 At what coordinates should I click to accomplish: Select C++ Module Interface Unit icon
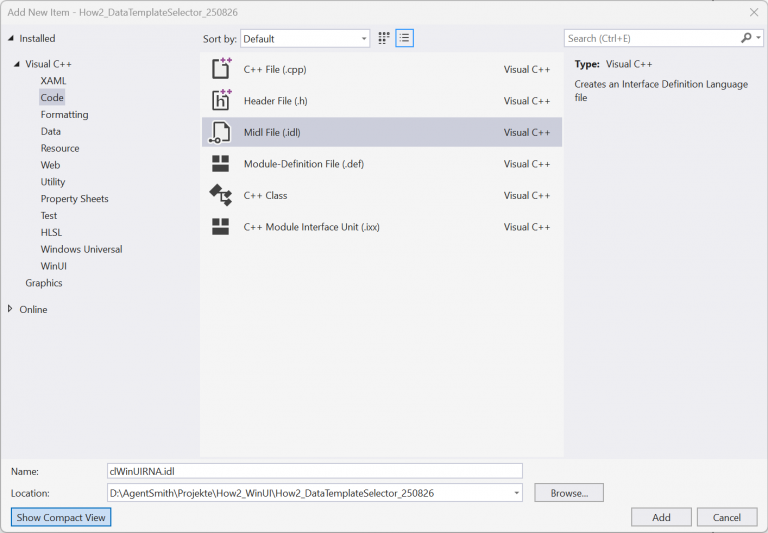(221, 227)
